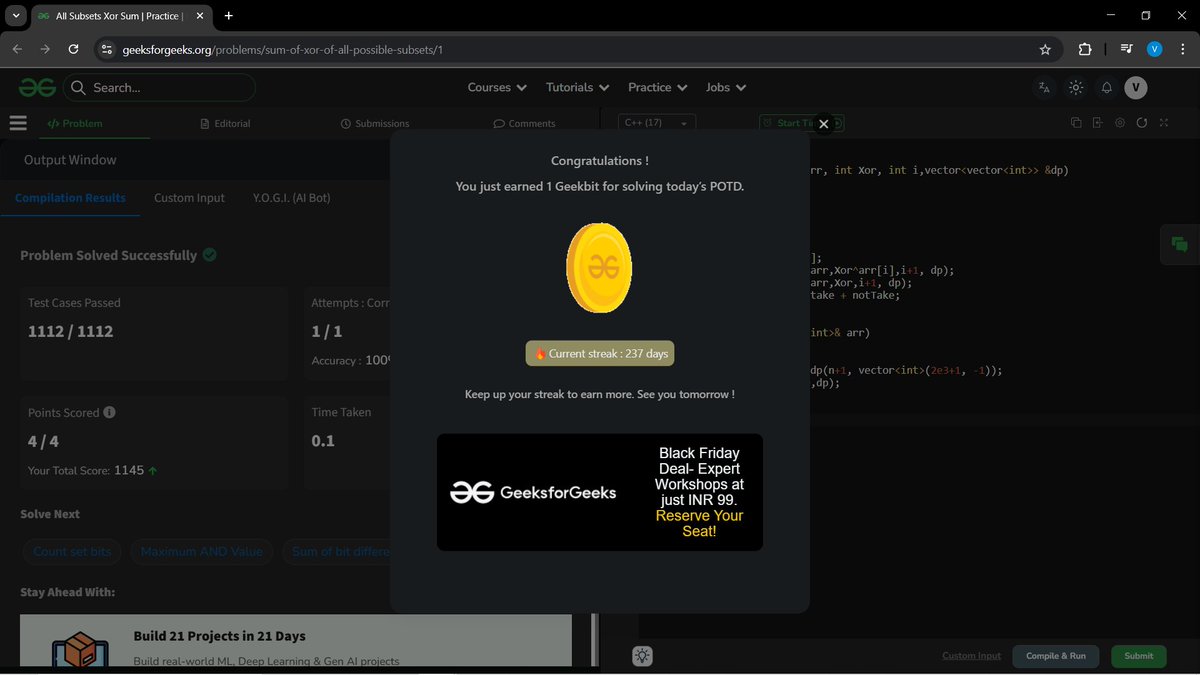Image resolution: width=1200 pixels, height=675 pixels.
Task: Open the notifications bell
Action: tap(1106, 88)
